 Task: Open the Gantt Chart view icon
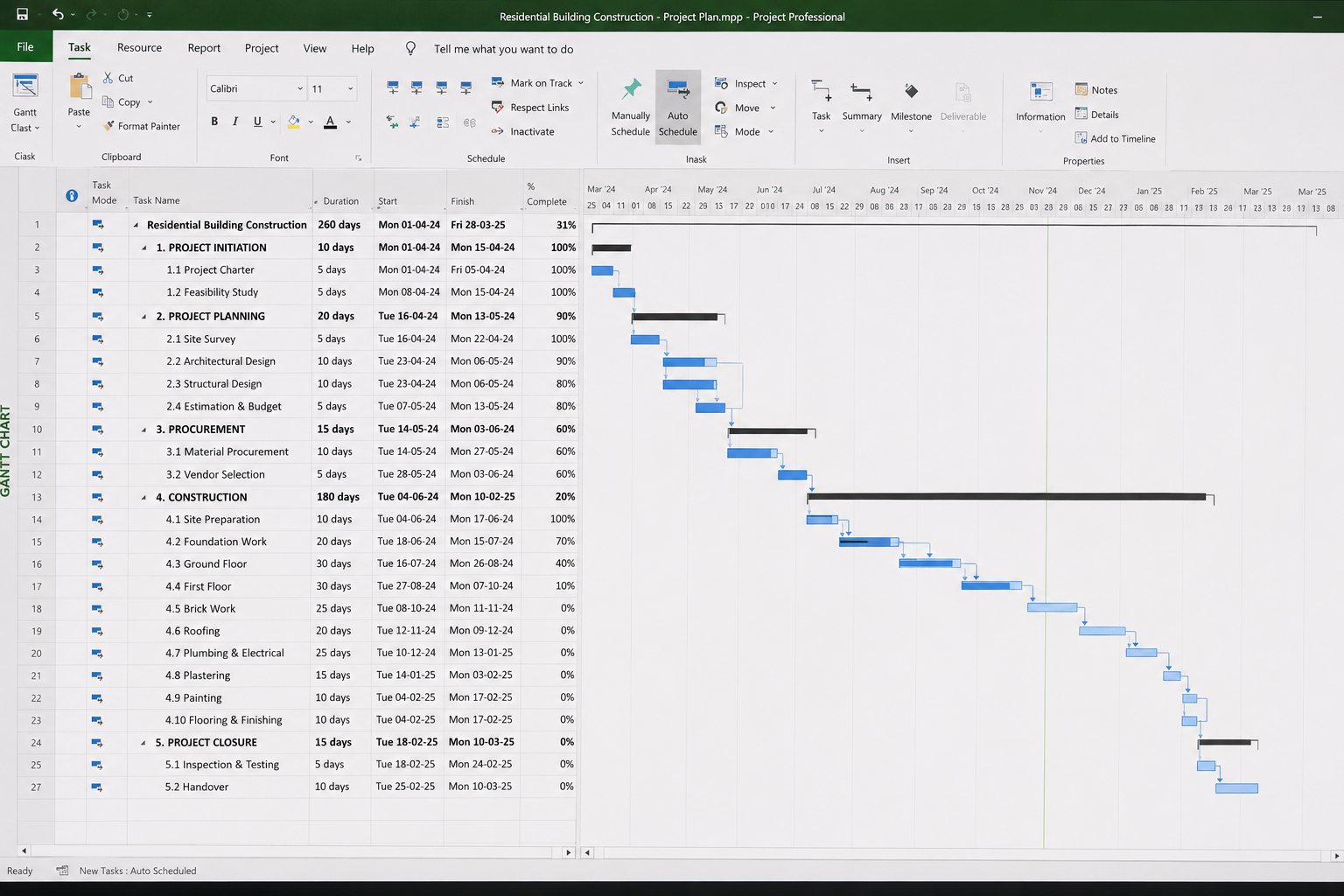25,86
